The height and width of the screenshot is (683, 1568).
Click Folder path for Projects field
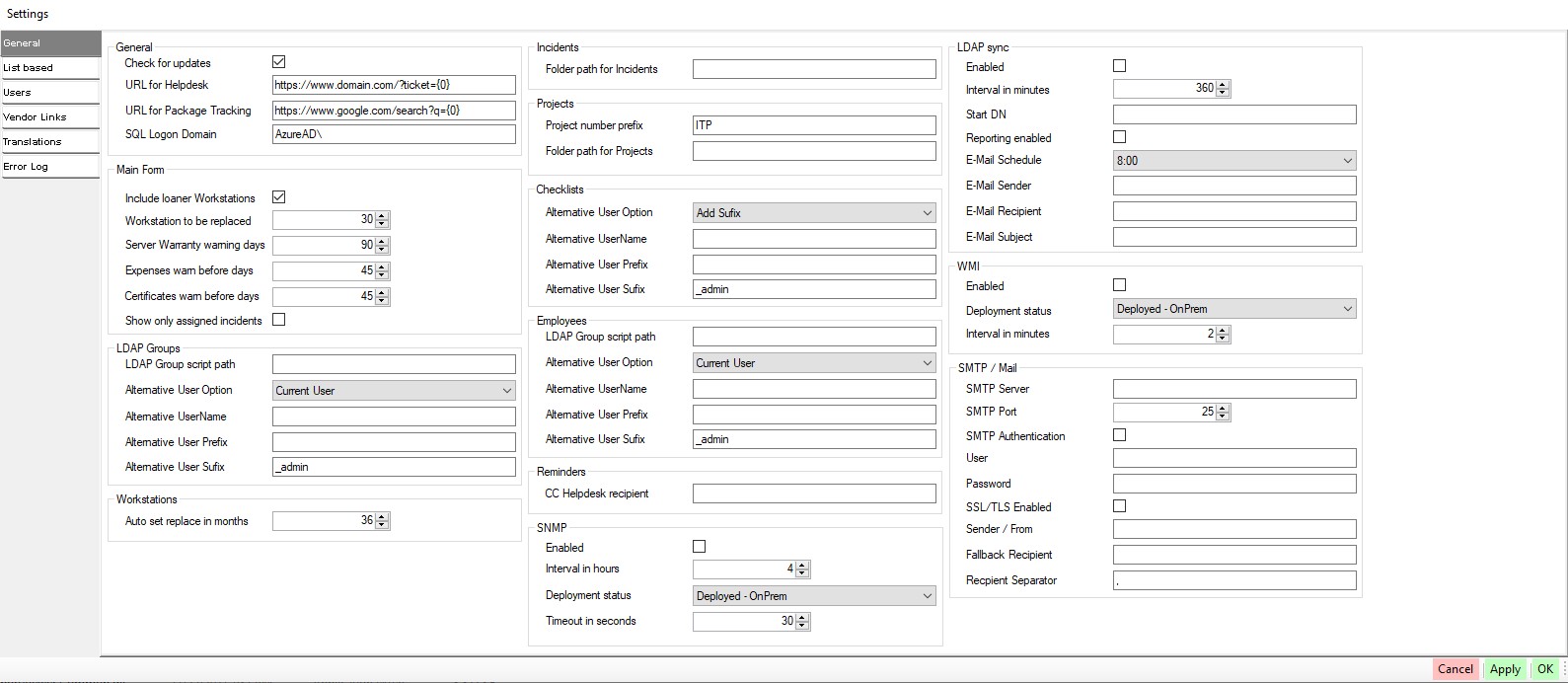(x=814, y=151)
